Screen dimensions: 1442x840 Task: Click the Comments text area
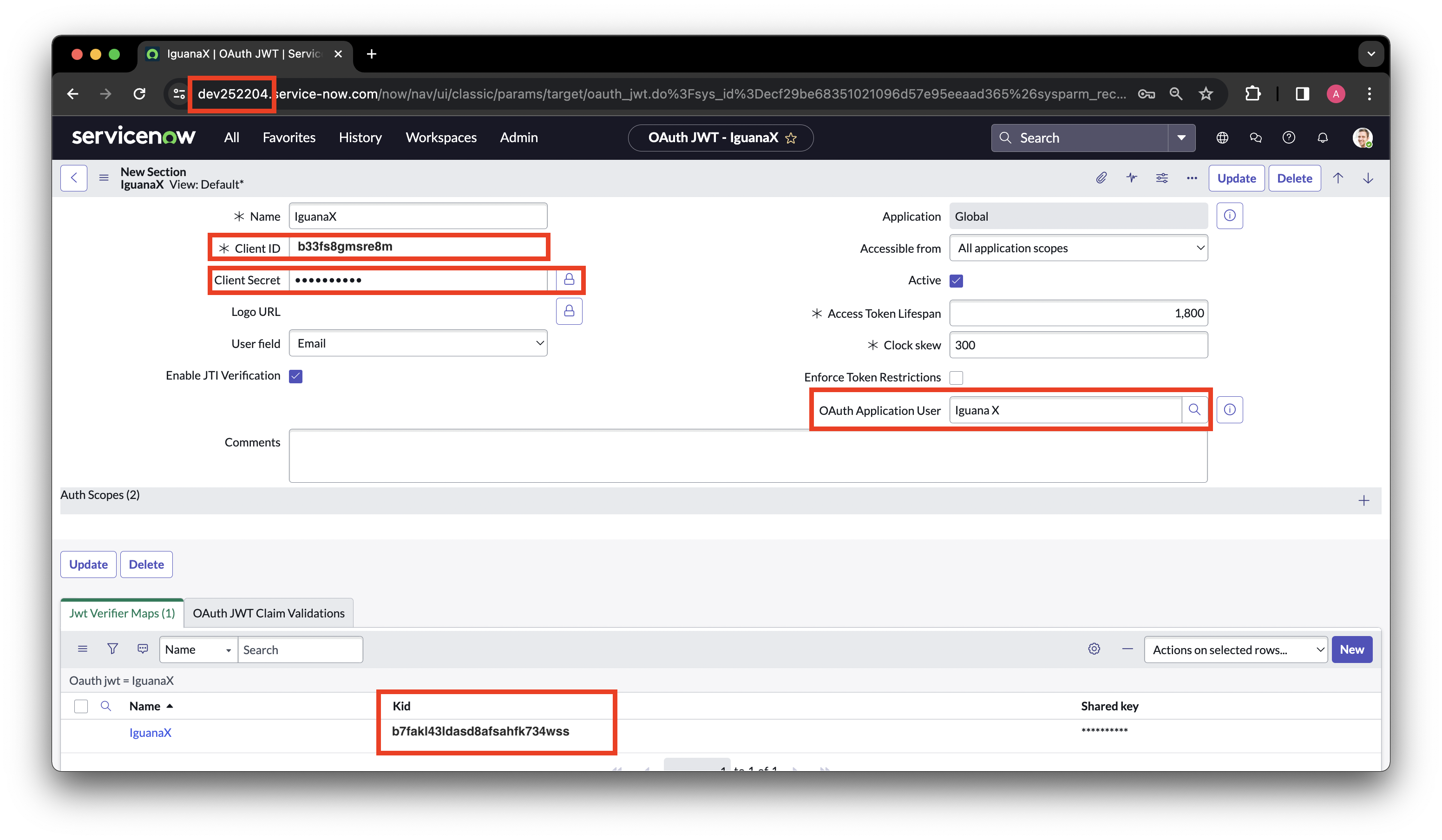[x=748, y=455]
